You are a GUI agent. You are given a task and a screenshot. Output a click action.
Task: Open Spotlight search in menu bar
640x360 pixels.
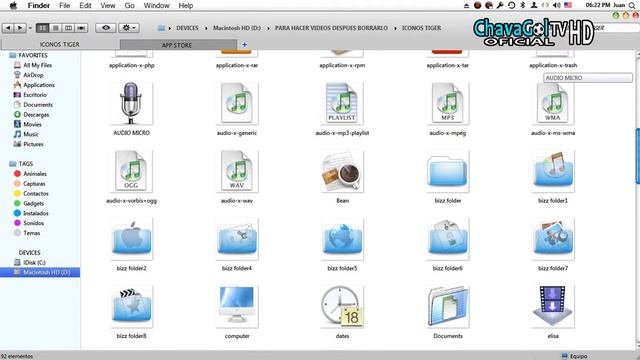631,5
